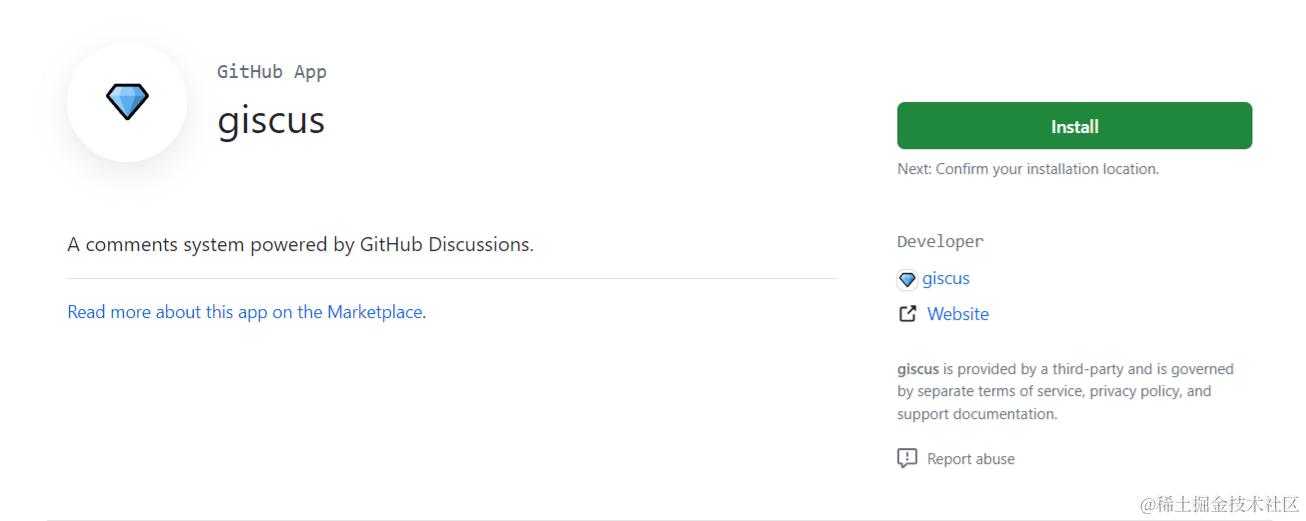This screenshot has height=521, width=1306.
Task: Open the Read more on Marketplace link
Action: [x=244, y=312]
